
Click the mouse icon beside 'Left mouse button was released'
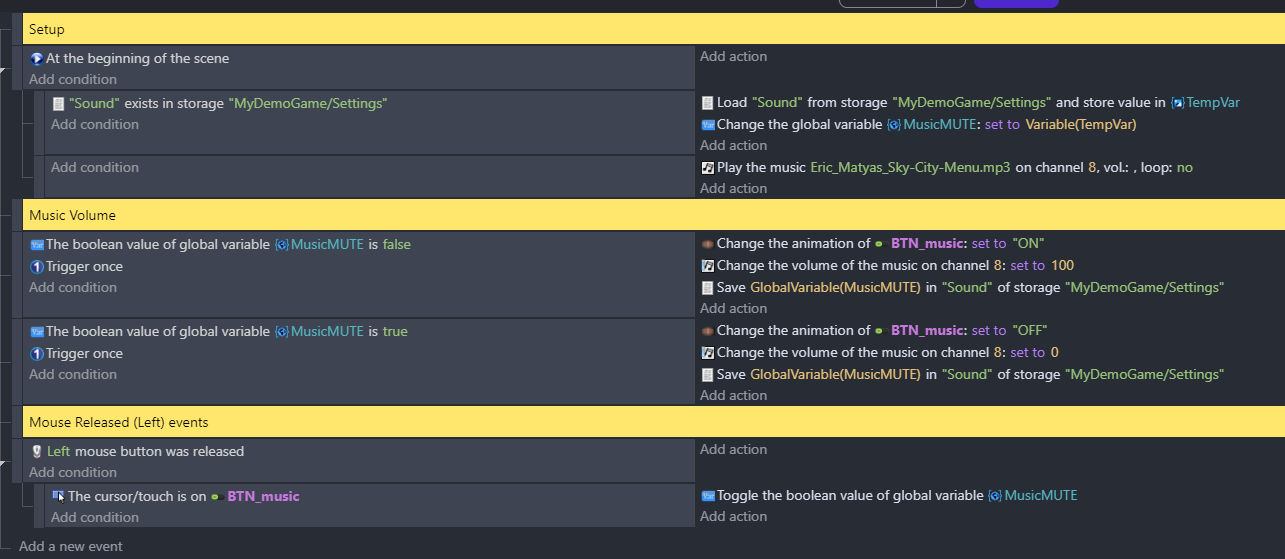pyautogui.click(x=36, y=452)
